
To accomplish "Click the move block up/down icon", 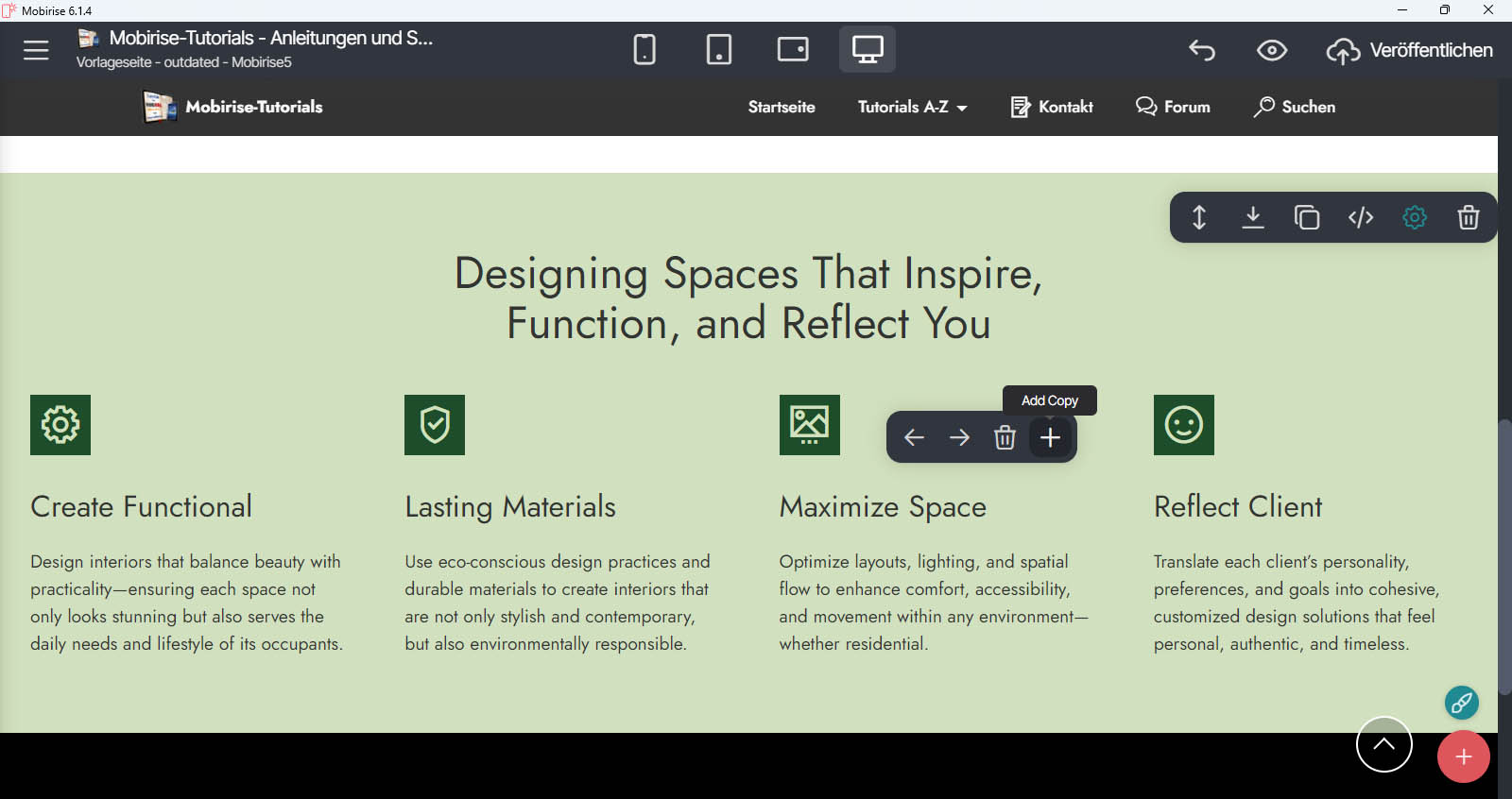I will click(x=1198, y=217).
